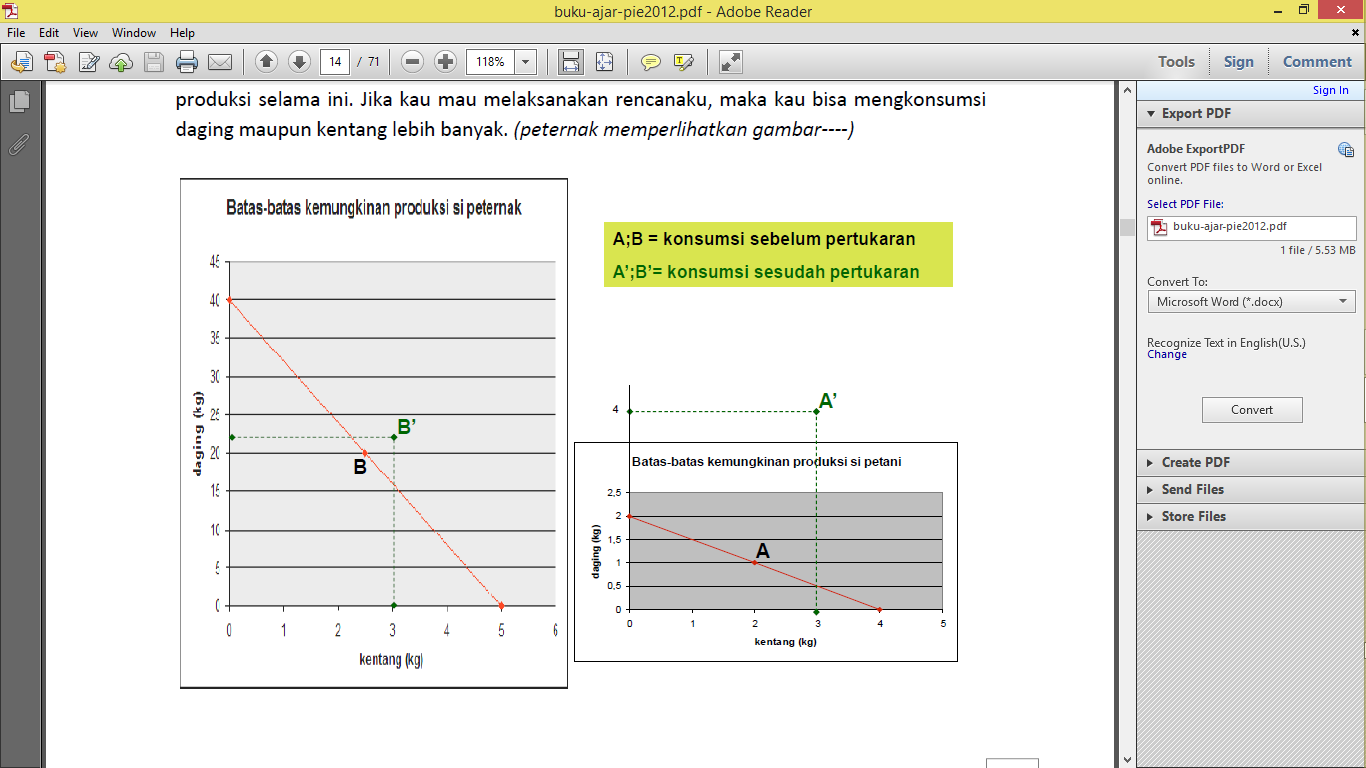Click the scrollbar up arrow
The height and width of the screenshot is (768, 1366).
(x=1126, y=92)
